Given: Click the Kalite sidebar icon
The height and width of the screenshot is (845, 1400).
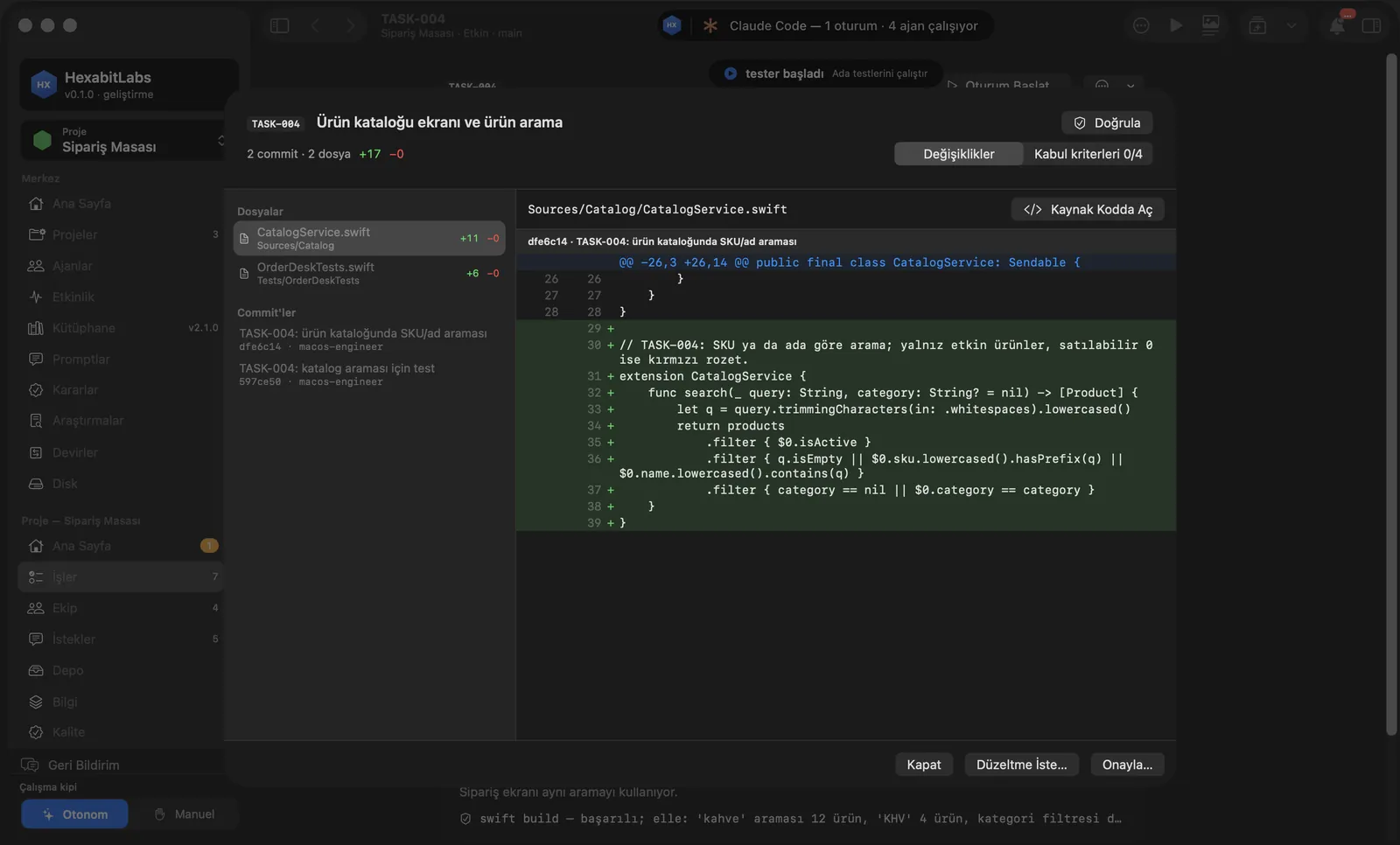Looking at the screenshot, I should click(36, 732).
